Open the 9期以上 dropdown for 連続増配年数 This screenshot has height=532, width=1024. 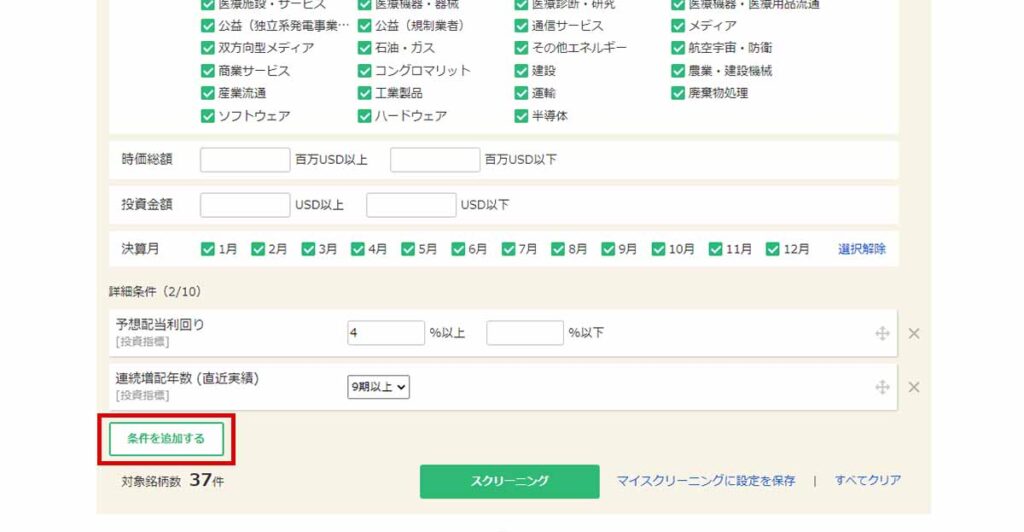[x=378, y=387]
